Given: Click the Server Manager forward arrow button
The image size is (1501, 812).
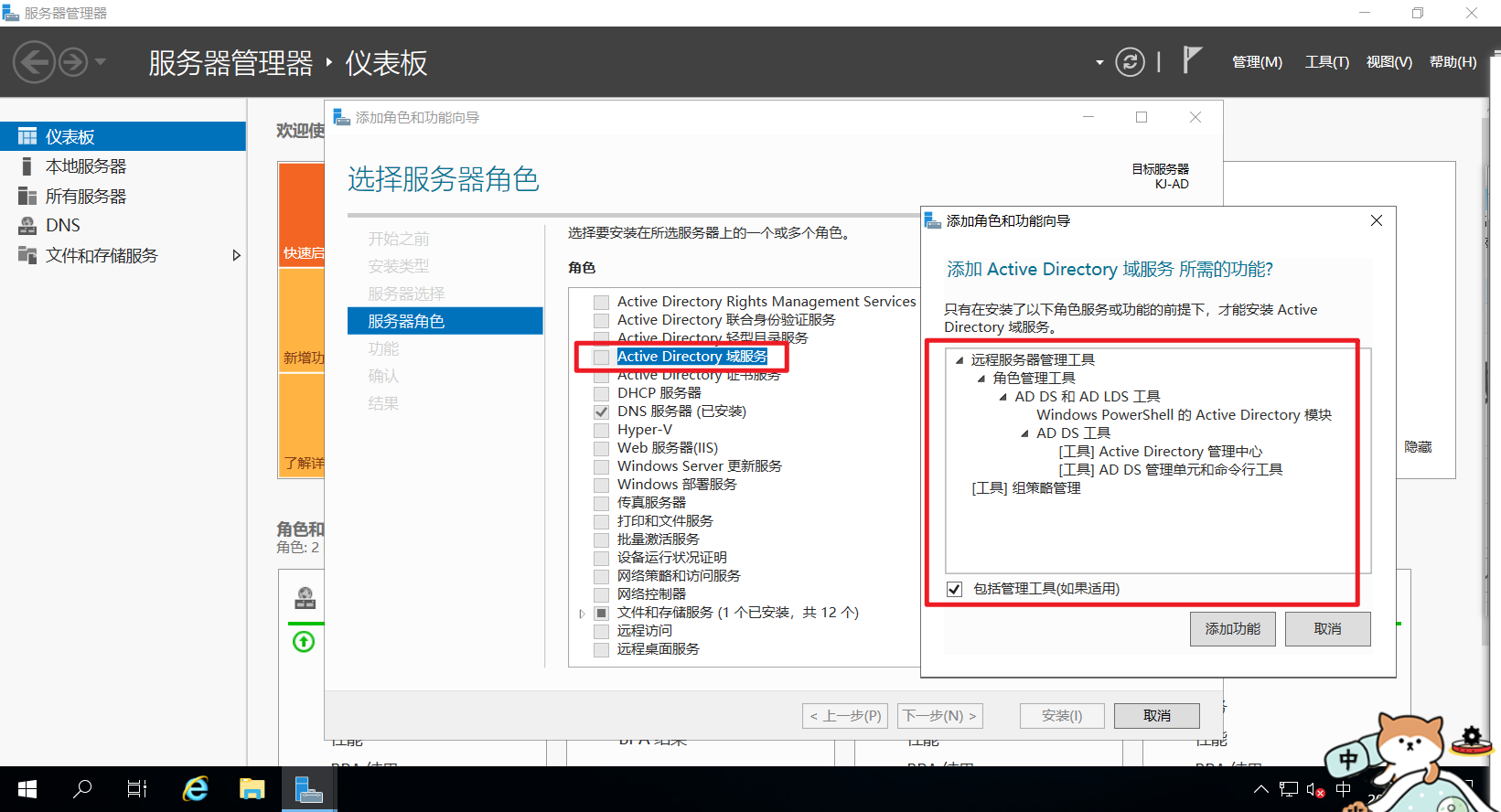Looking at the screenshot, I should tap(73, 62).
